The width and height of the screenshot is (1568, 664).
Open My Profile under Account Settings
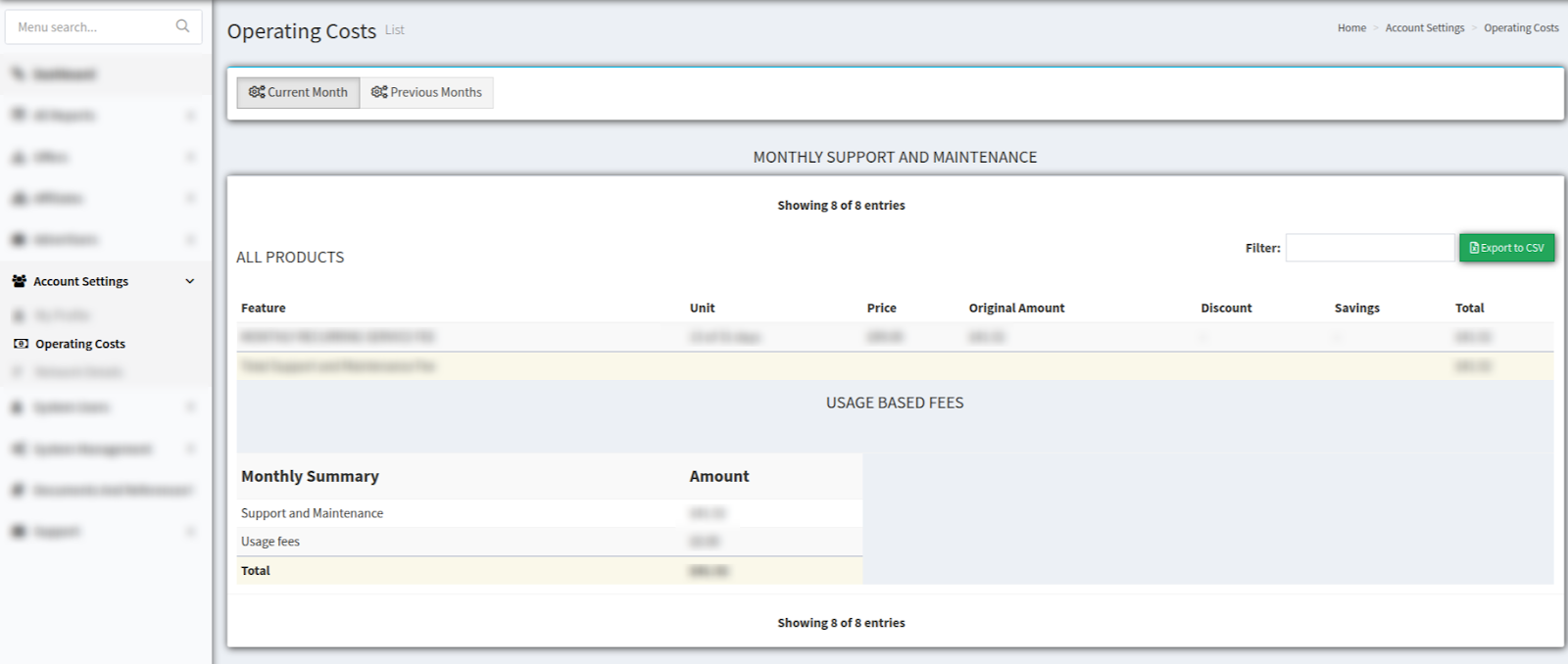(x=62, y=315)
